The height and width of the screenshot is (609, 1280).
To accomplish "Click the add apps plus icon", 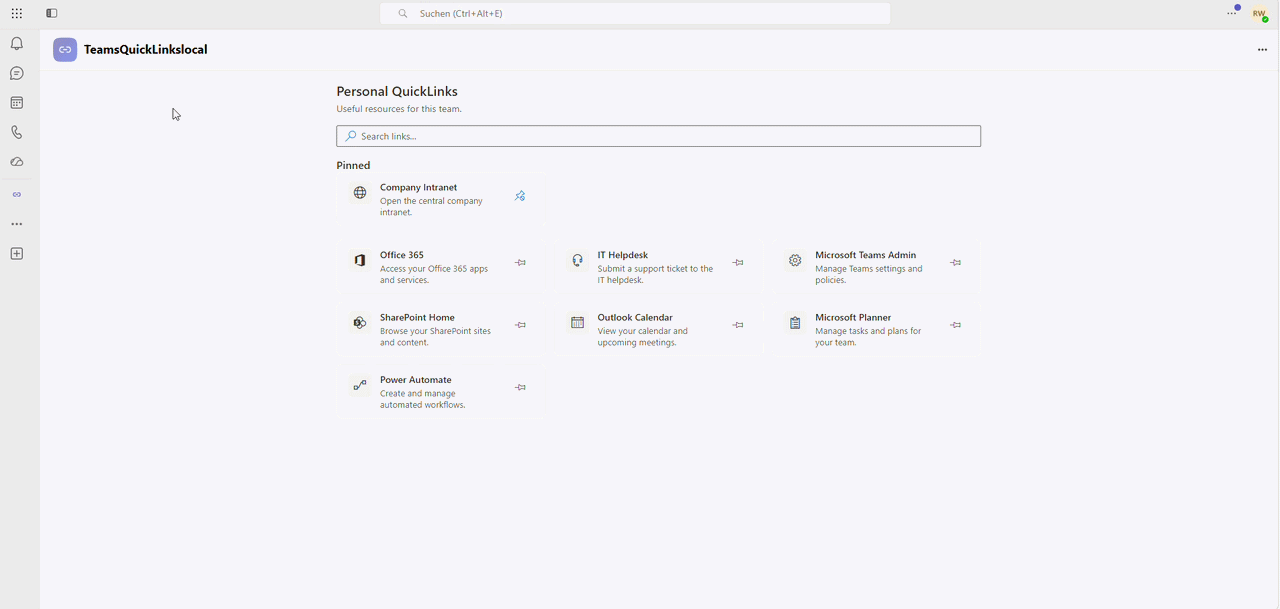I will [x=17, y=254].
